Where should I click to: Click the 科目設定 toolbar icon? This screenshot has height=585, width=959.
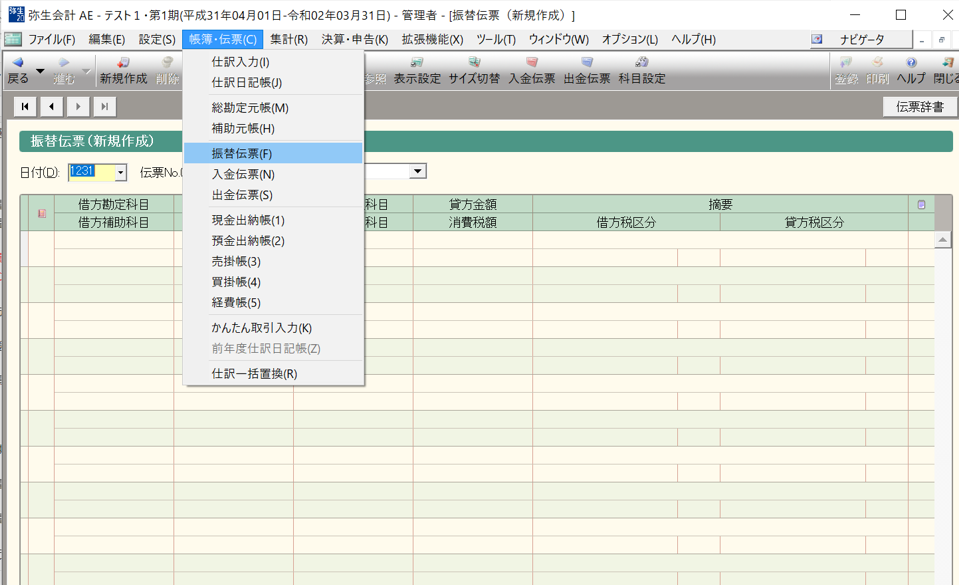coord(642,70)
